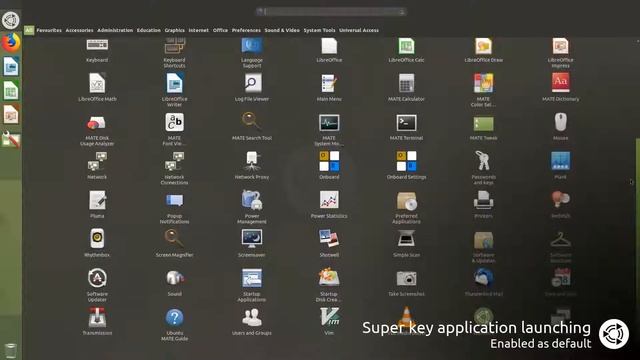Screen dimensions: 640x360
Task: Click the application search field
Action: click(x=331, y=11)
